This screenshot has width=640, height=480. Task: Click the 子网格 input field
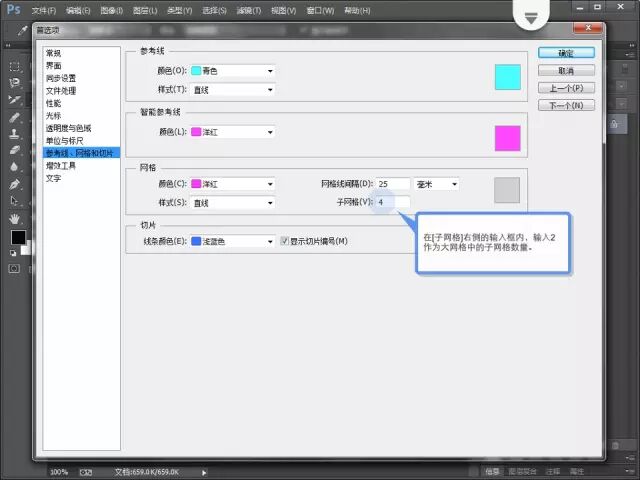(x=393, y=202)
